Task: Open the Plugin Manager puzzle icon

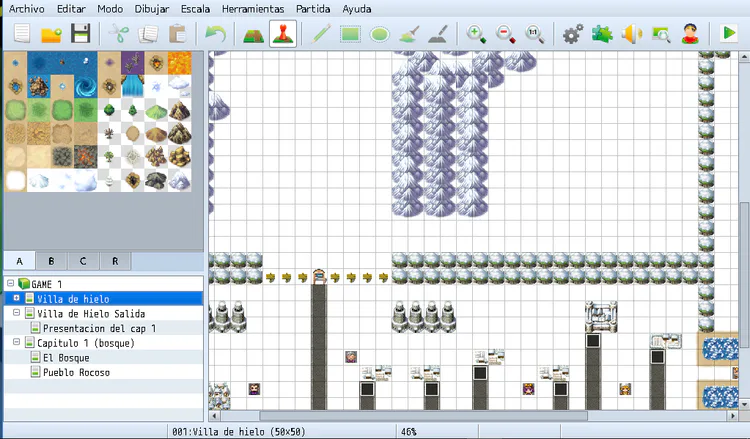Action: pyautogui.click(x=602, y=34)
